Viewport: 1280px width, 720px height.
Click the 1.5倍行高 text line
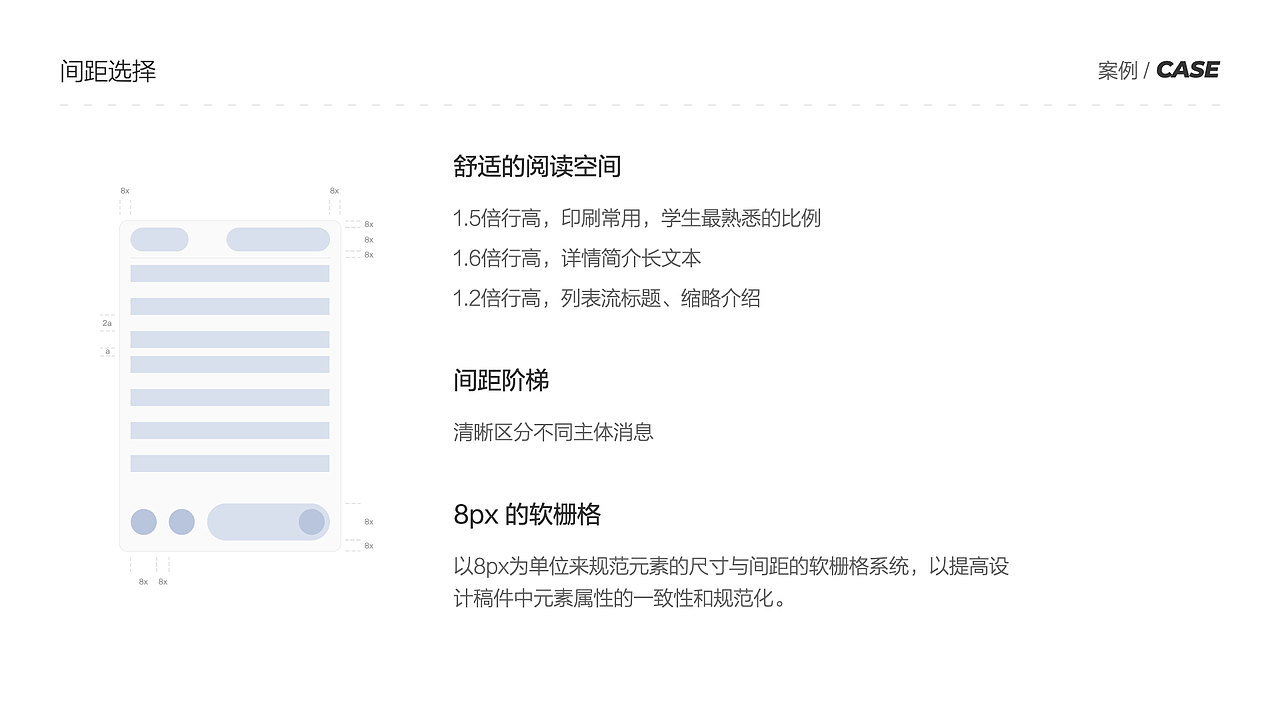pyautogui.click(x=636, y=218)
